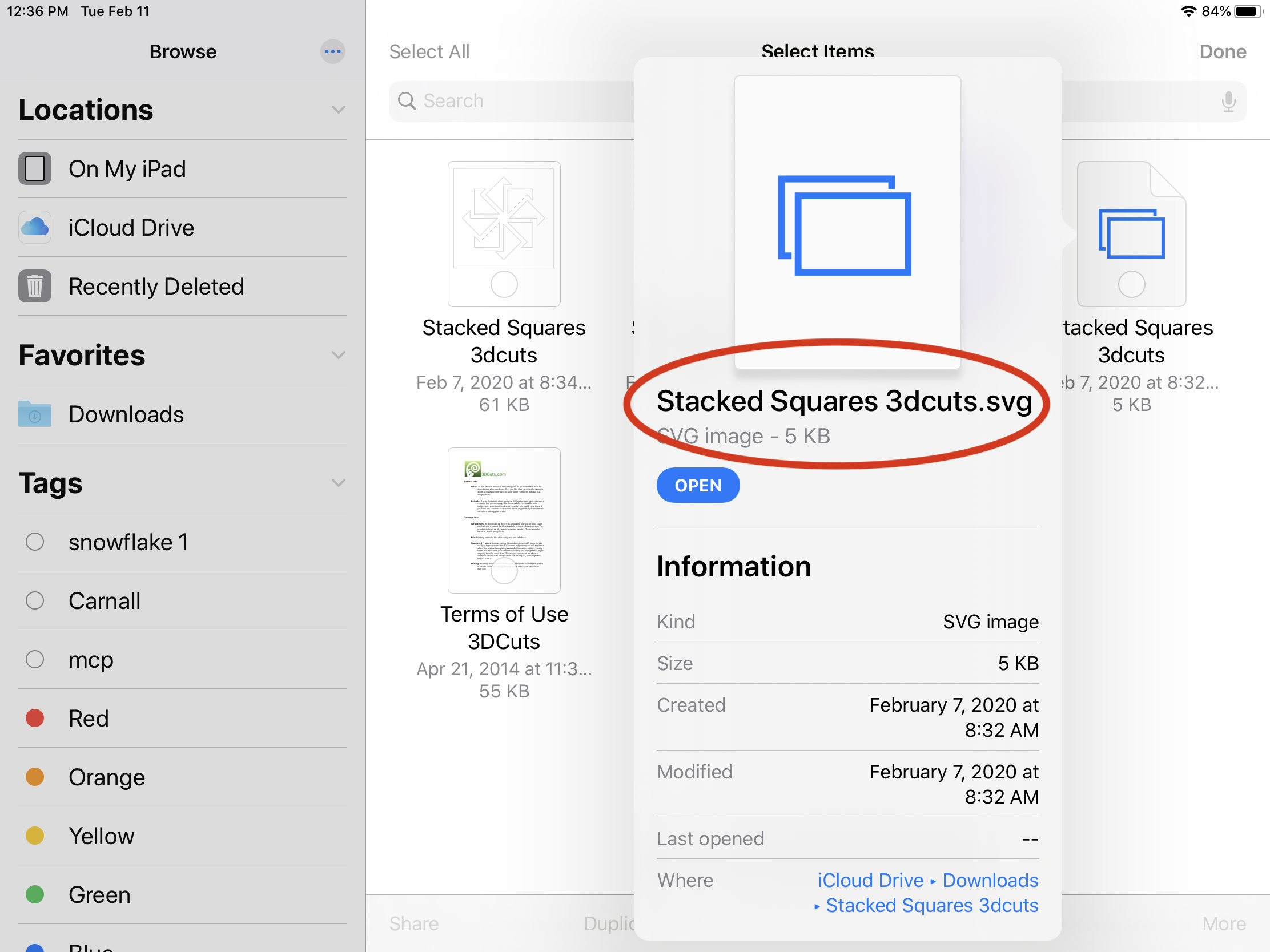Collapse the Tags section chevron
This screenshot has width=1270, height=952.
338,483
